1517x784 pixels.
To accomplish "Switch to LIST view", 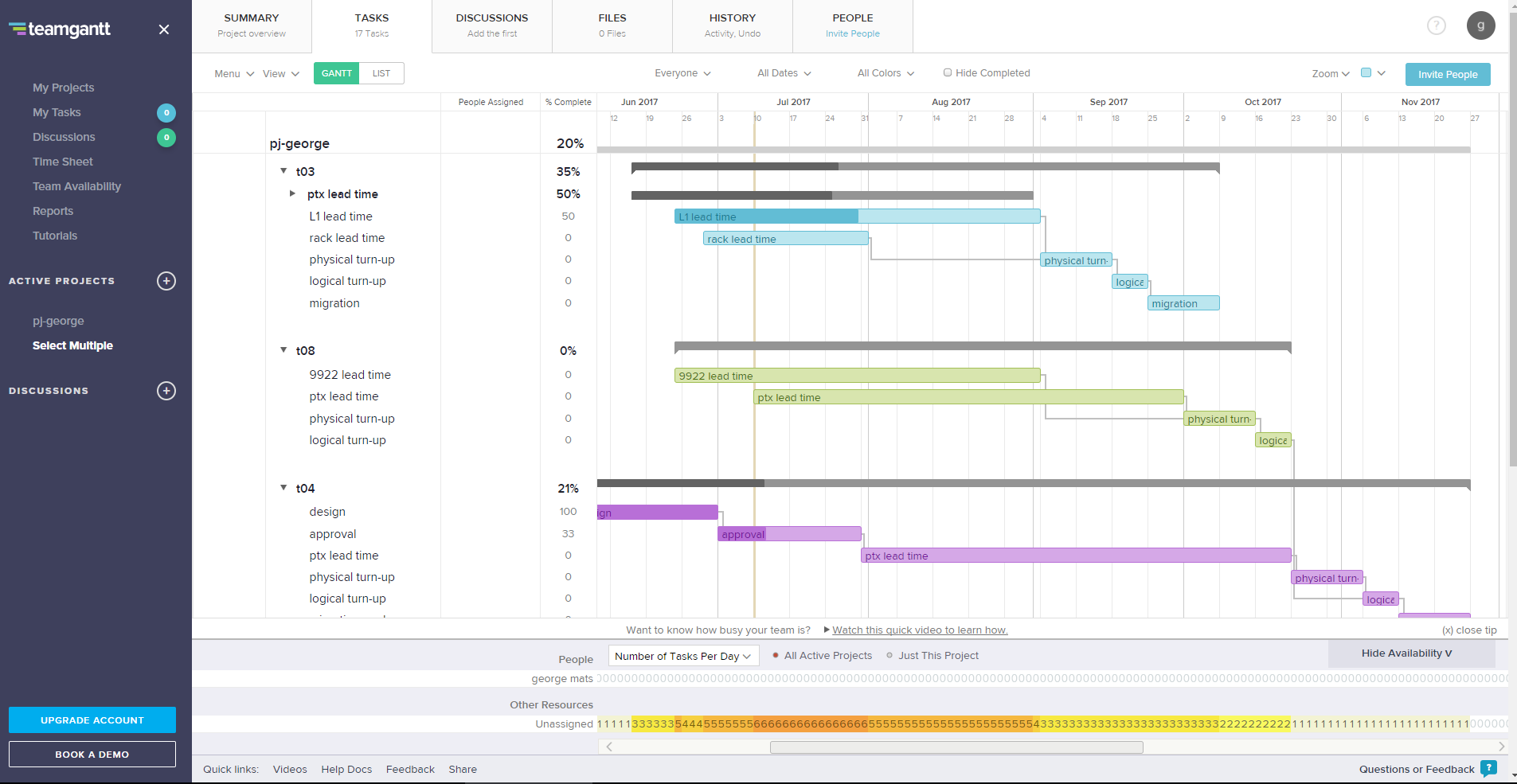I will pos(381,73).
